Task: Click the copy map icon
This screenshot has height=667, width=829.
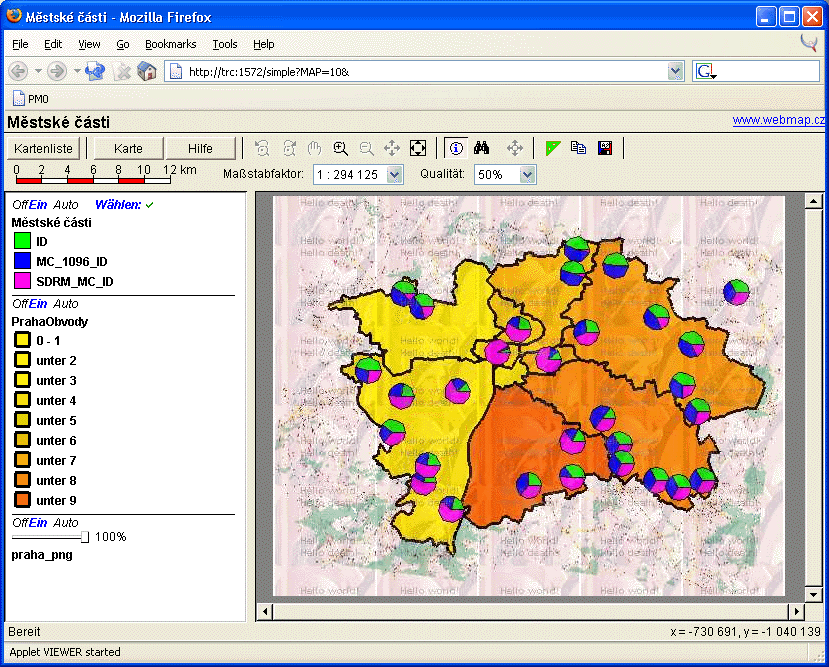Action: [x=579, y=148]
